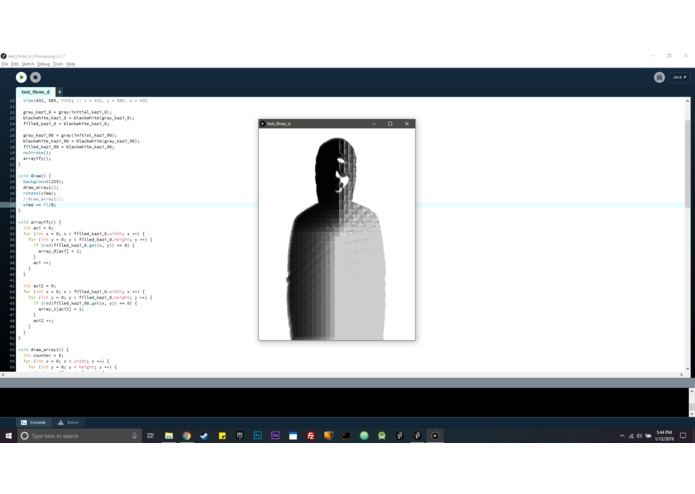Click the 'rotate(view);' code line
Image resolution: width=695 pixels, height=494 pixels.
[39, 193]
